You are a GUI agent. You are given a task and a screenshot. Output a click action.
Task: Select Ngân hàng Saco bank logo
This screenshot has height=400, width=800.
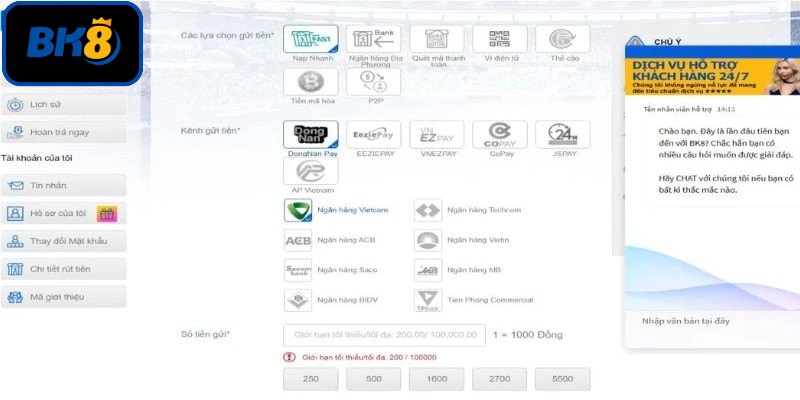pos(298,270)
